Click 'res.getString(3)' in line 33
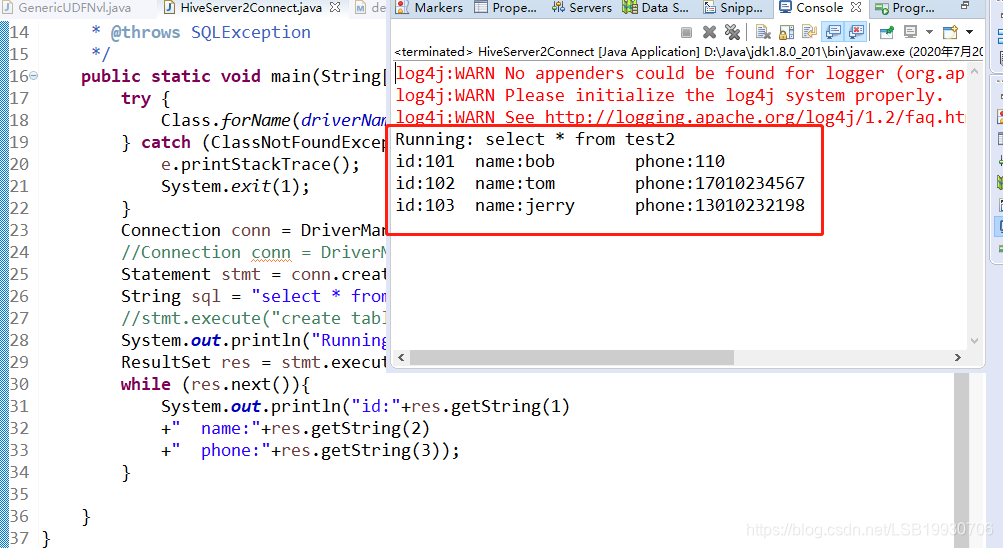The width and height of the screenshot is (1003, 548). coord(361,450)
